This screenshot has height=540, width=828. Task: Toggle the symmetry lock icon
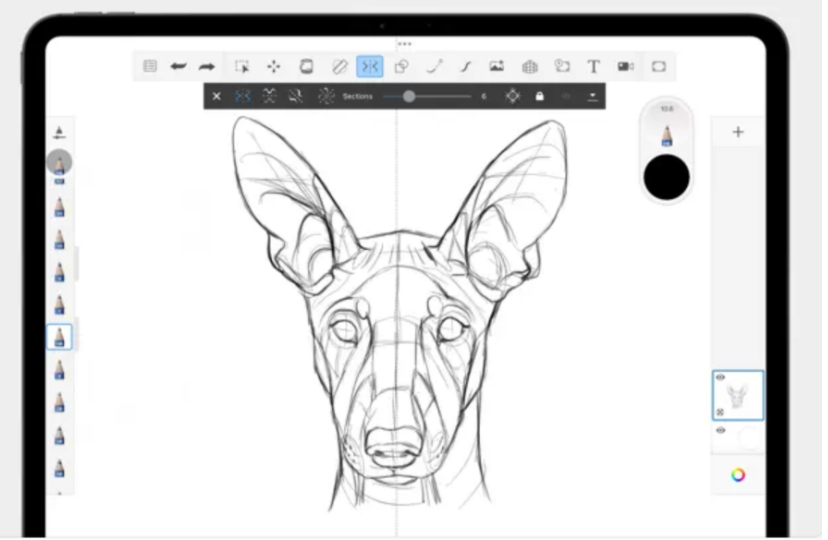[x=540, y=96]
